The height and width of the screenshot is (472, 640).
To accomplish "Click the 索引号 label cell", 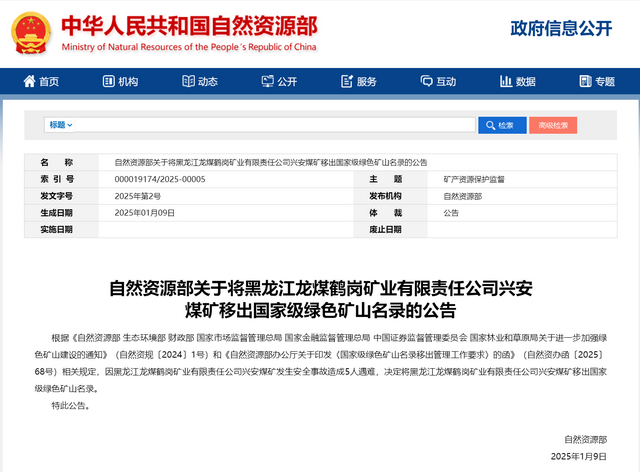I will pyautogui.click(x=61, y=179).
